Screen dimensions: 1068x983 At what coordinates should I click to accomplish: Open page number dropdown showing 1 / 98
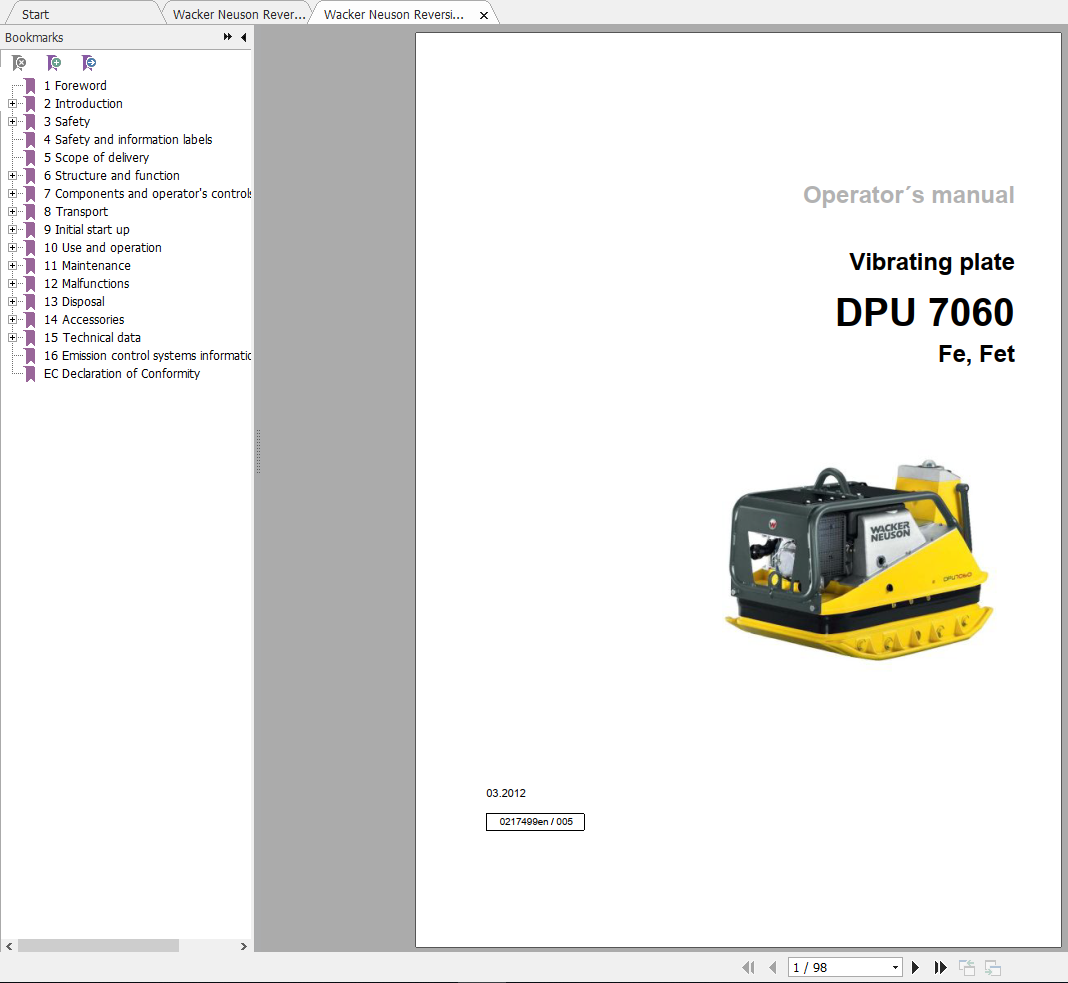click(895, 967)
